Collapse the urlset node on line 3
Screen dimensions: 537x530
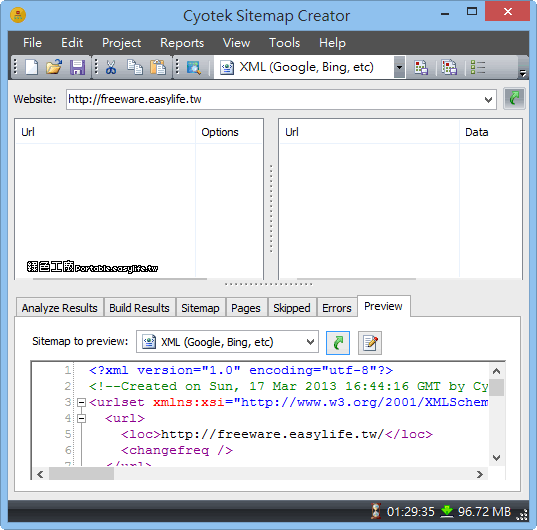pyautogui.click(x=81, y=402)
